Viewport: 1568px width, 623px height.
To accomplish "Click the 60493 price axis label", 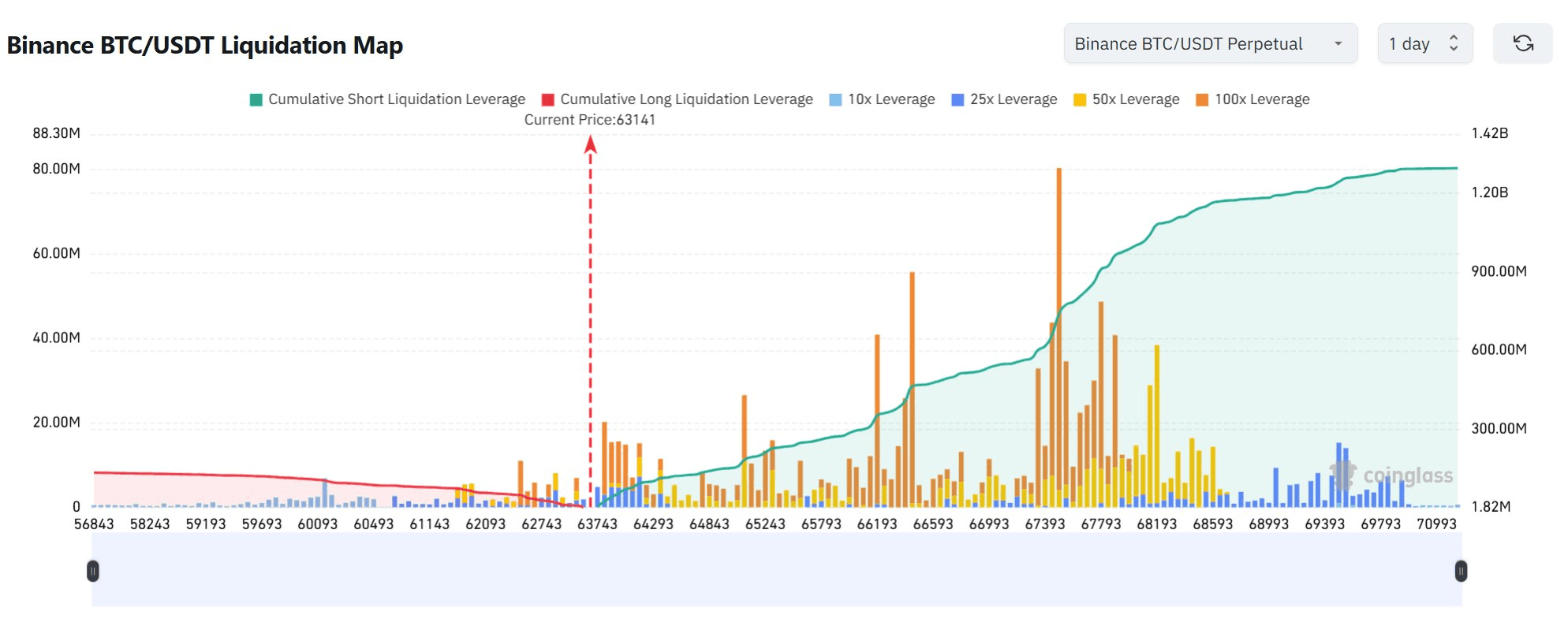I will click(374, 524).
